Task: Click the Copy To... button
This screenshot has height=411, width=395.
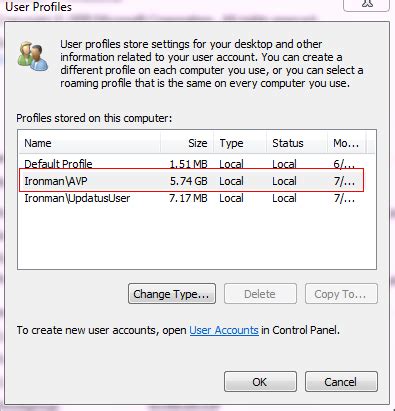Action: click(x=341, y=294)
